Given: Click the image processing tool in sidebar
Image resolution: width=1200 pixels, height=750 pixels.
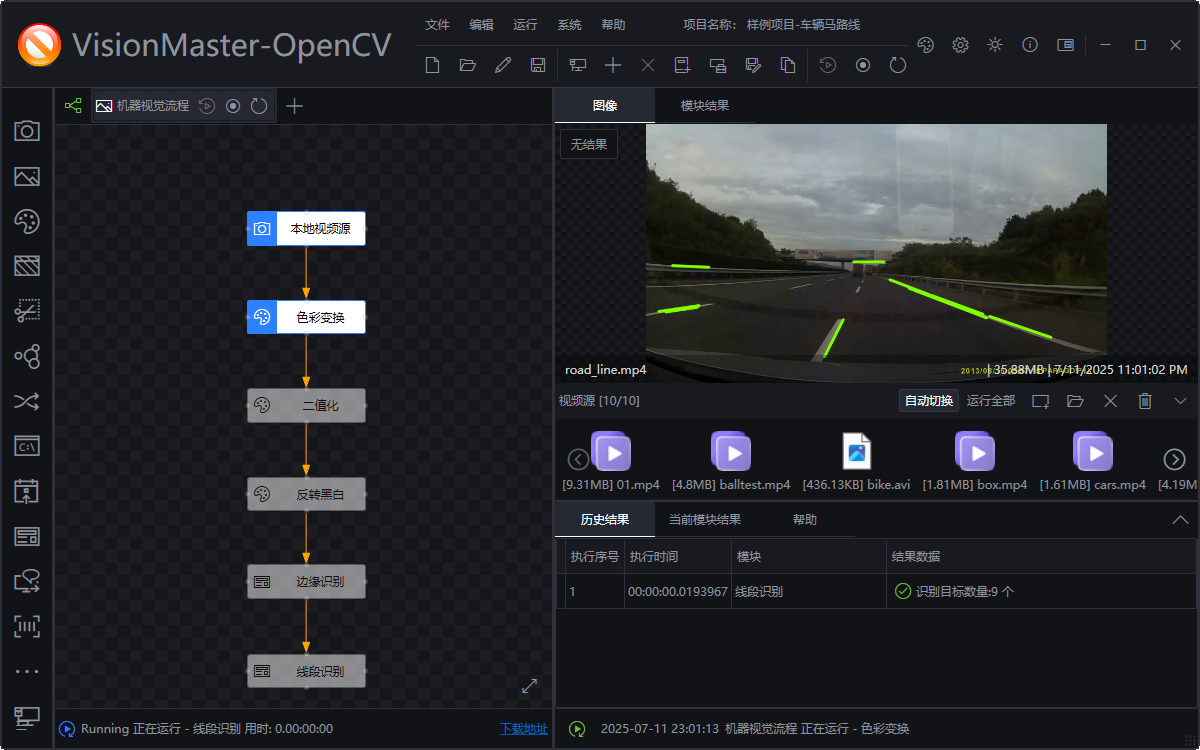Looking at the screenshot, I should tap(27, 176).
